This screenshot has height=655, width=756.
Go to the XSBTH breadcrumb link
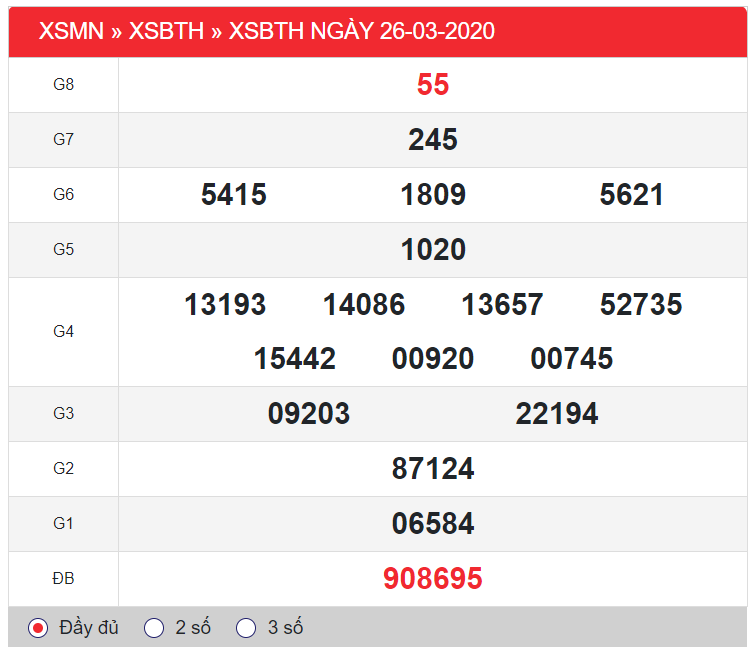[x=168, y=31]
